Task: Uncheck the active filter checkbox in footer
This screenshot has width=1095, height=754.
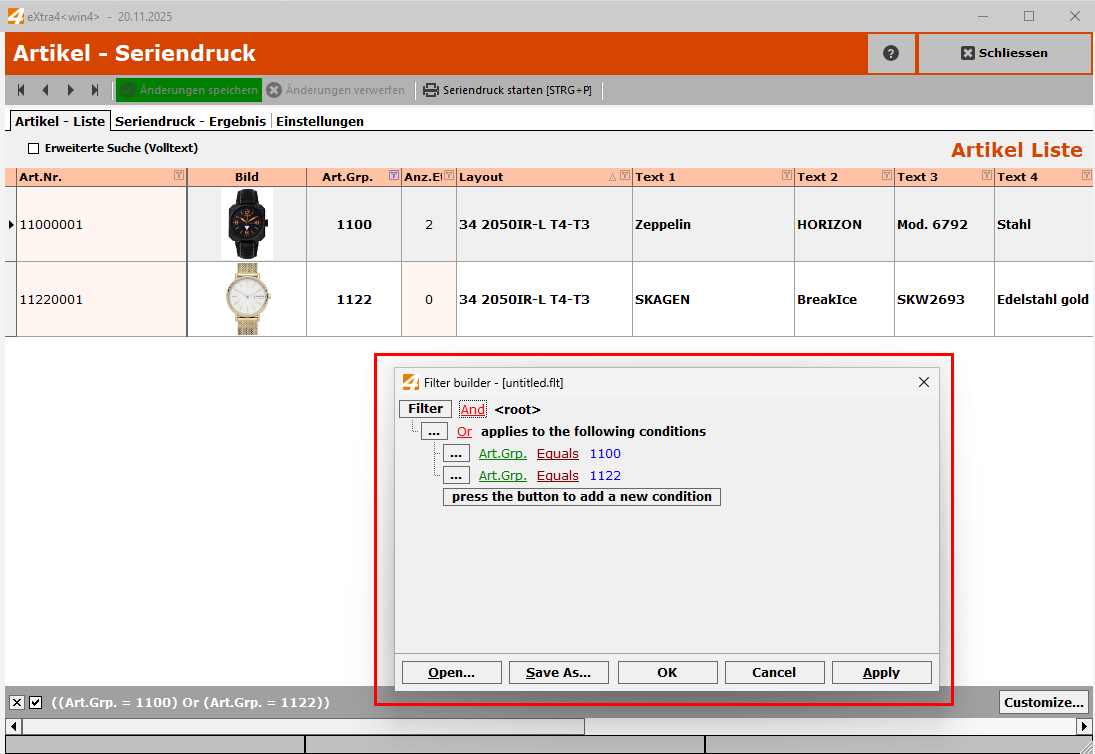Action: point(36,703)
